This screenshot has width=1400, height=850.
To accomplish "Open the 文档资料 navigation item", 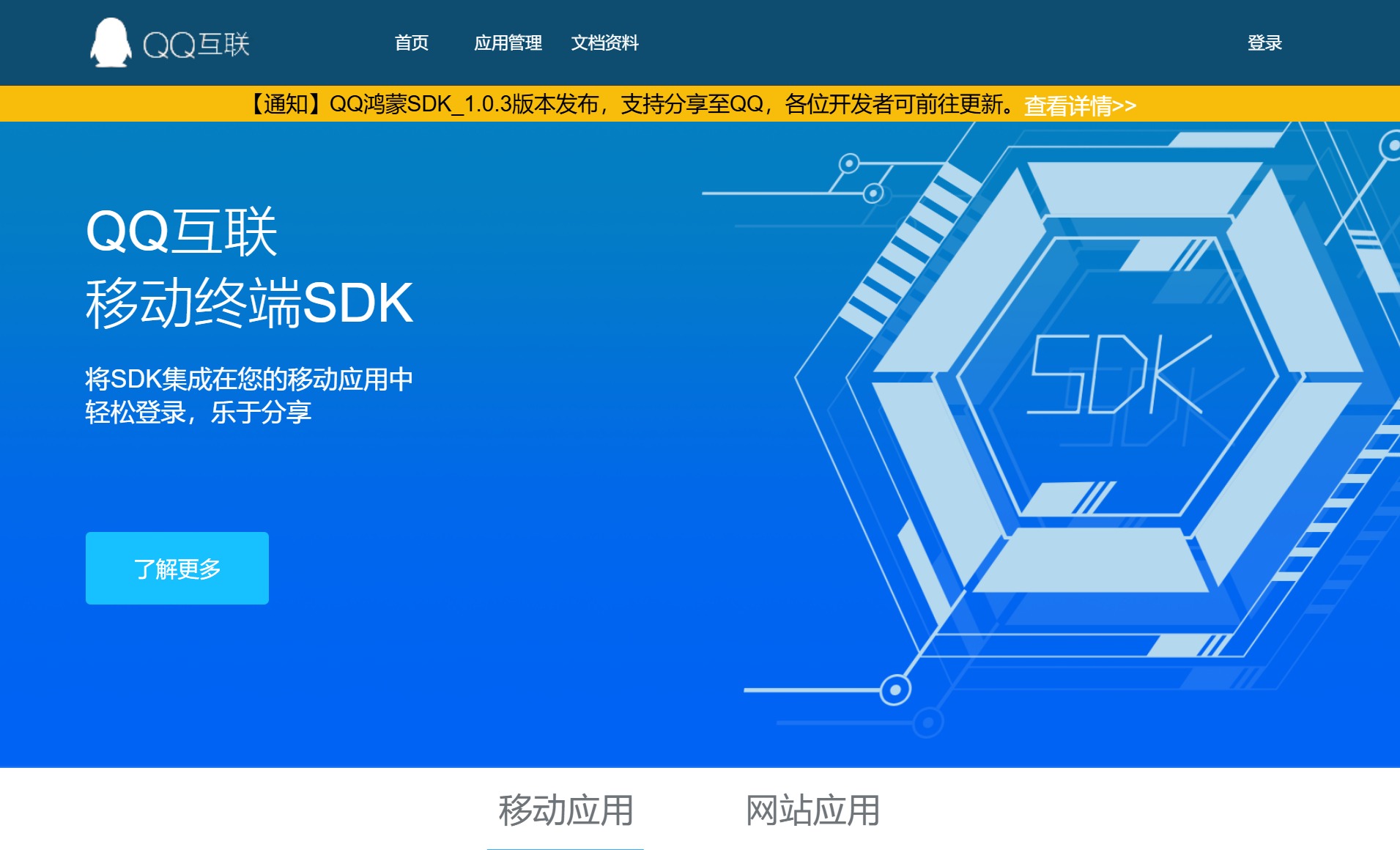I will click(x=604, y=43).
